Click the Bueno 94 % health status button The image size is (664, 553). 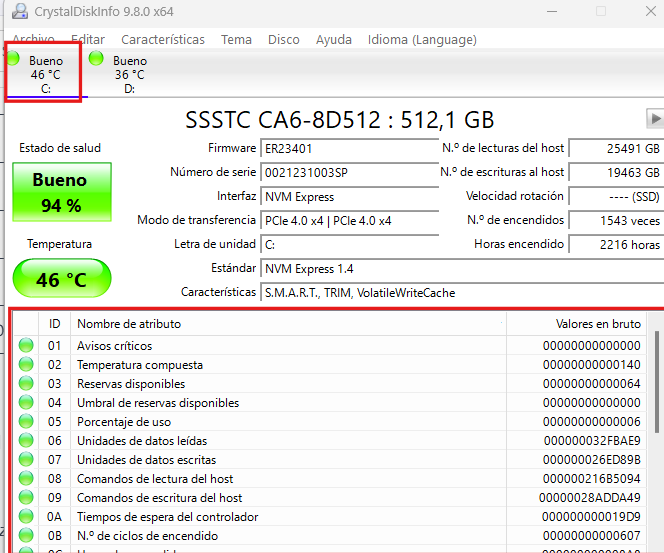(62, 192)
